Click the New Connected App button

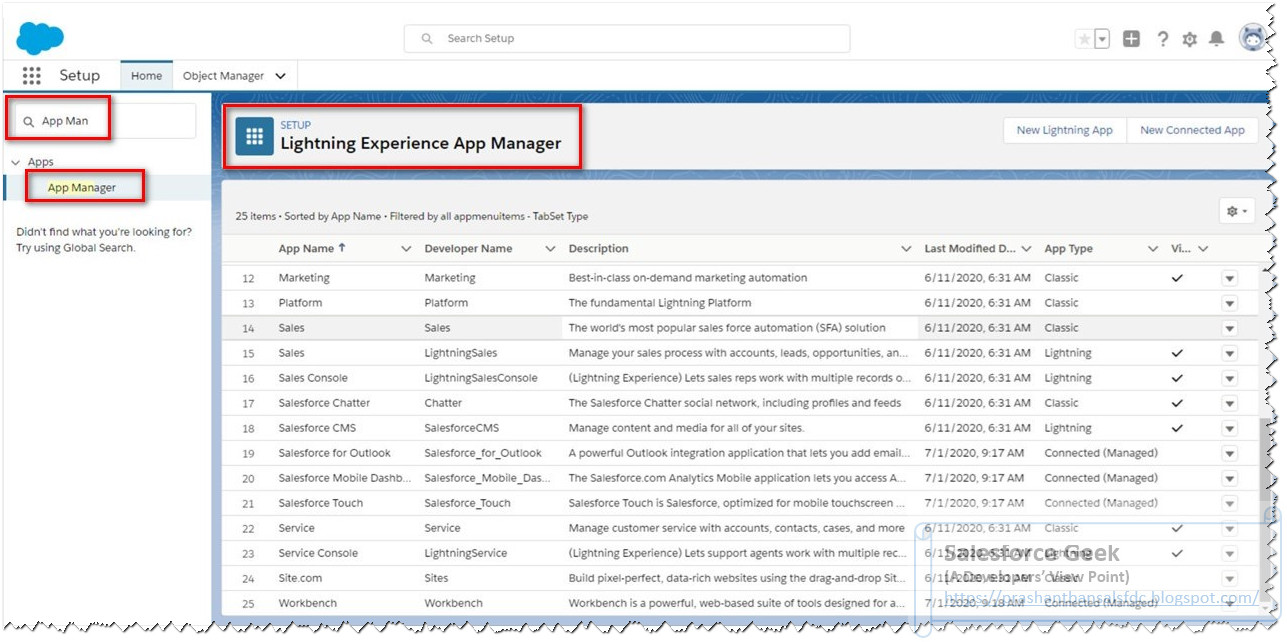[x=1192, y=130]
